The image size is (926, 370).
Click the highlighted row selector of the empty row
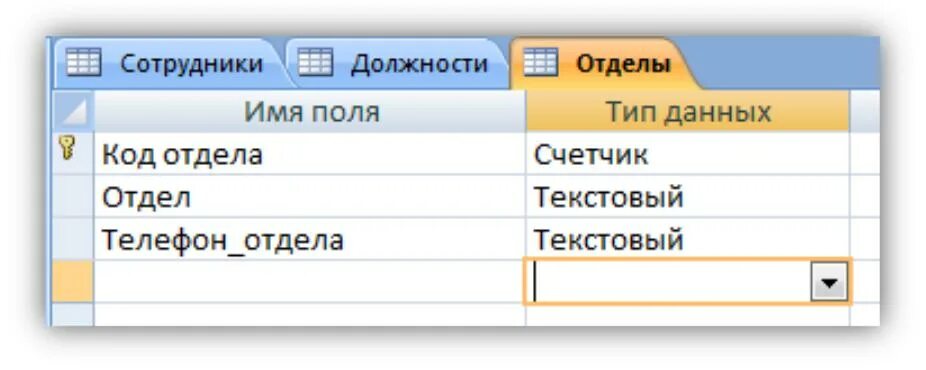pos(73,281)
